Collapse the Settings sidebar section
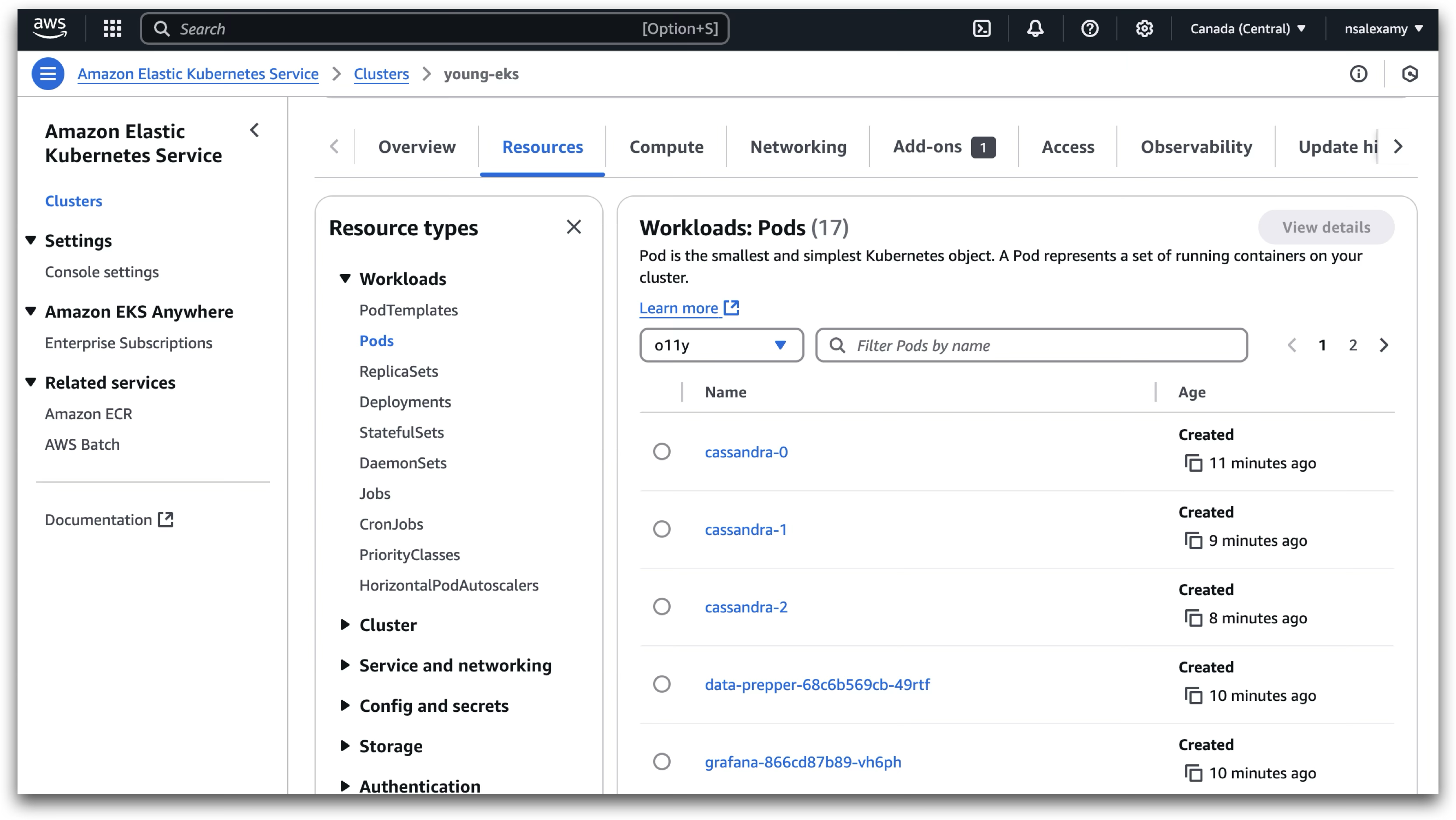The image size is (1456, 820). coord(31,240)
